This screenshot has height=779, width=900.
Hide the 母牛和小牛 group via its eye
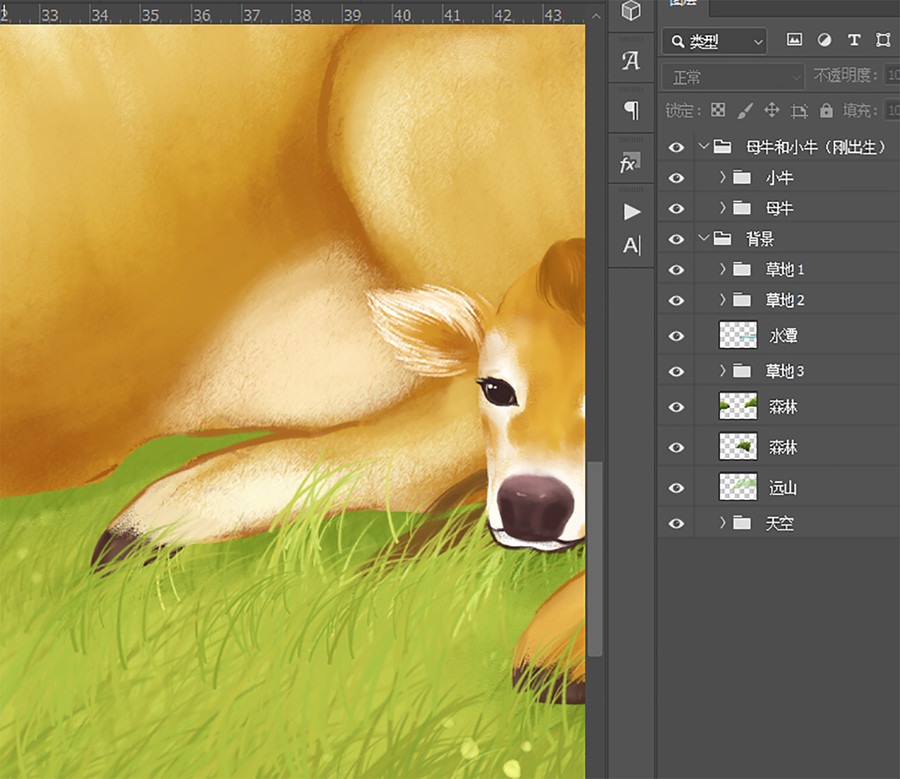pyautogui.click(x=676, y=148)
